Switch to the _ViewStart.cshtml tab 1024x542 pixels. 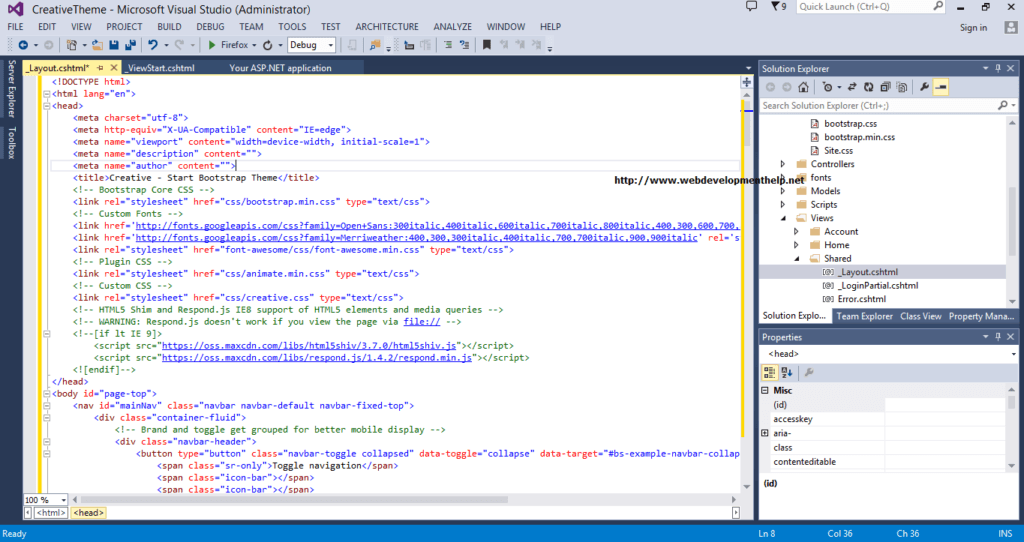[x=160, y=68]
